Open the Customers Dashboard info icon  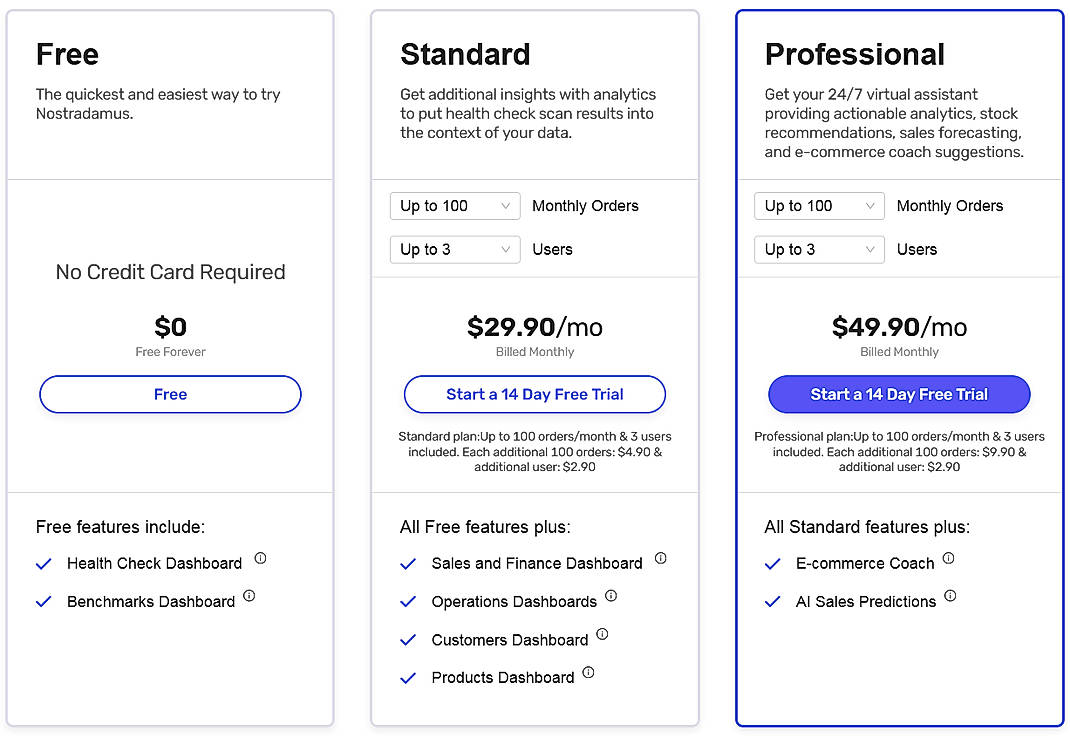(601, 634)
